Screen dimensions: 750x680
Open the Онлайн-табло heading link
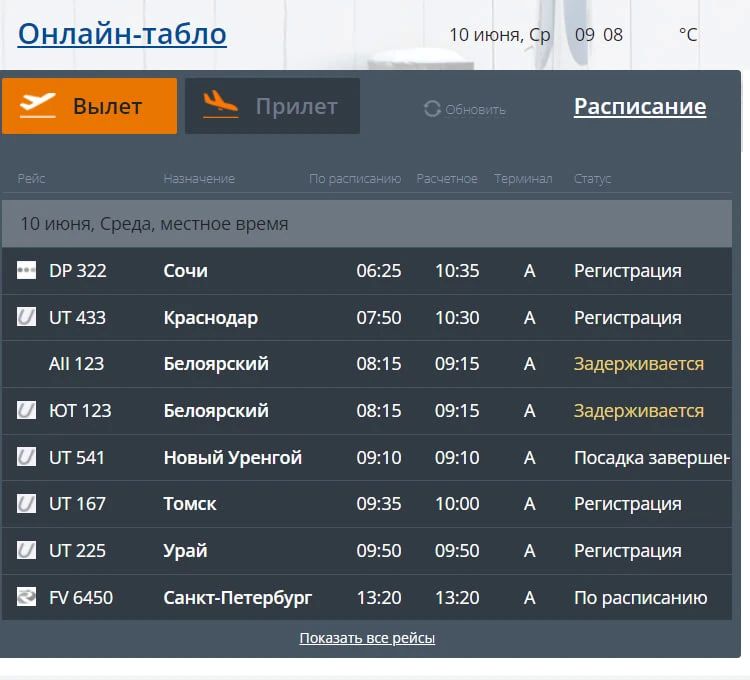pyautogui.click(x=122, y=34)
